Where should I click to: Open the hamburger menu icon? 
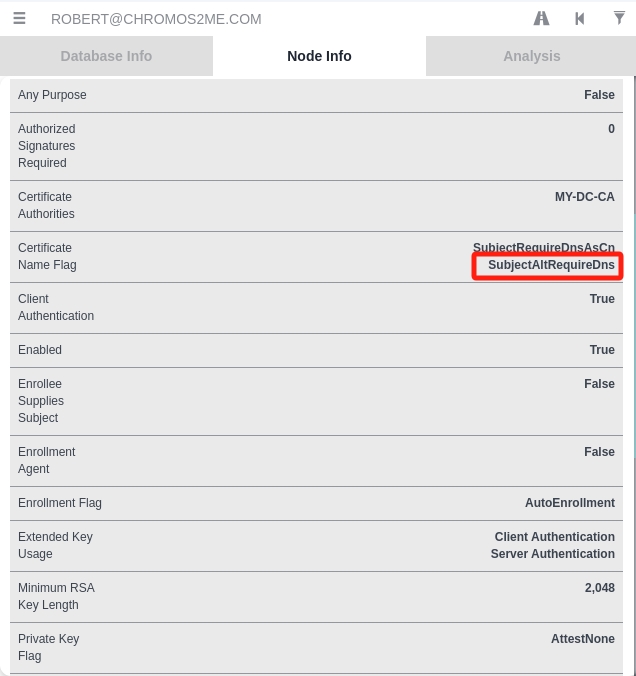tap(19, 19)
